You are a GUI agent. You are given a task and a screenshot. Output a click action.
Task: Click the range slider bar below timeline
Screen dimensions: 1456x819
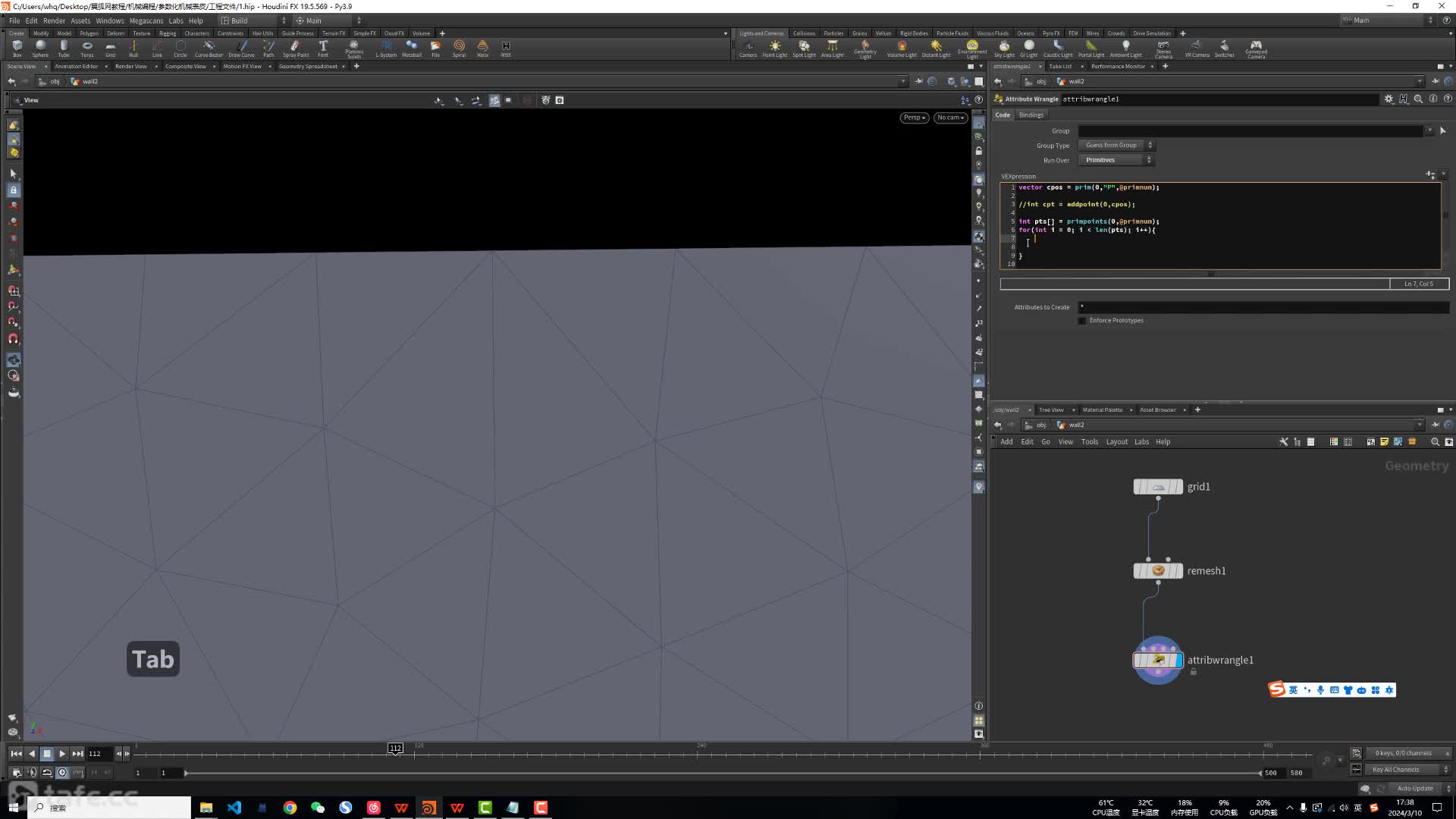point(723,773)
